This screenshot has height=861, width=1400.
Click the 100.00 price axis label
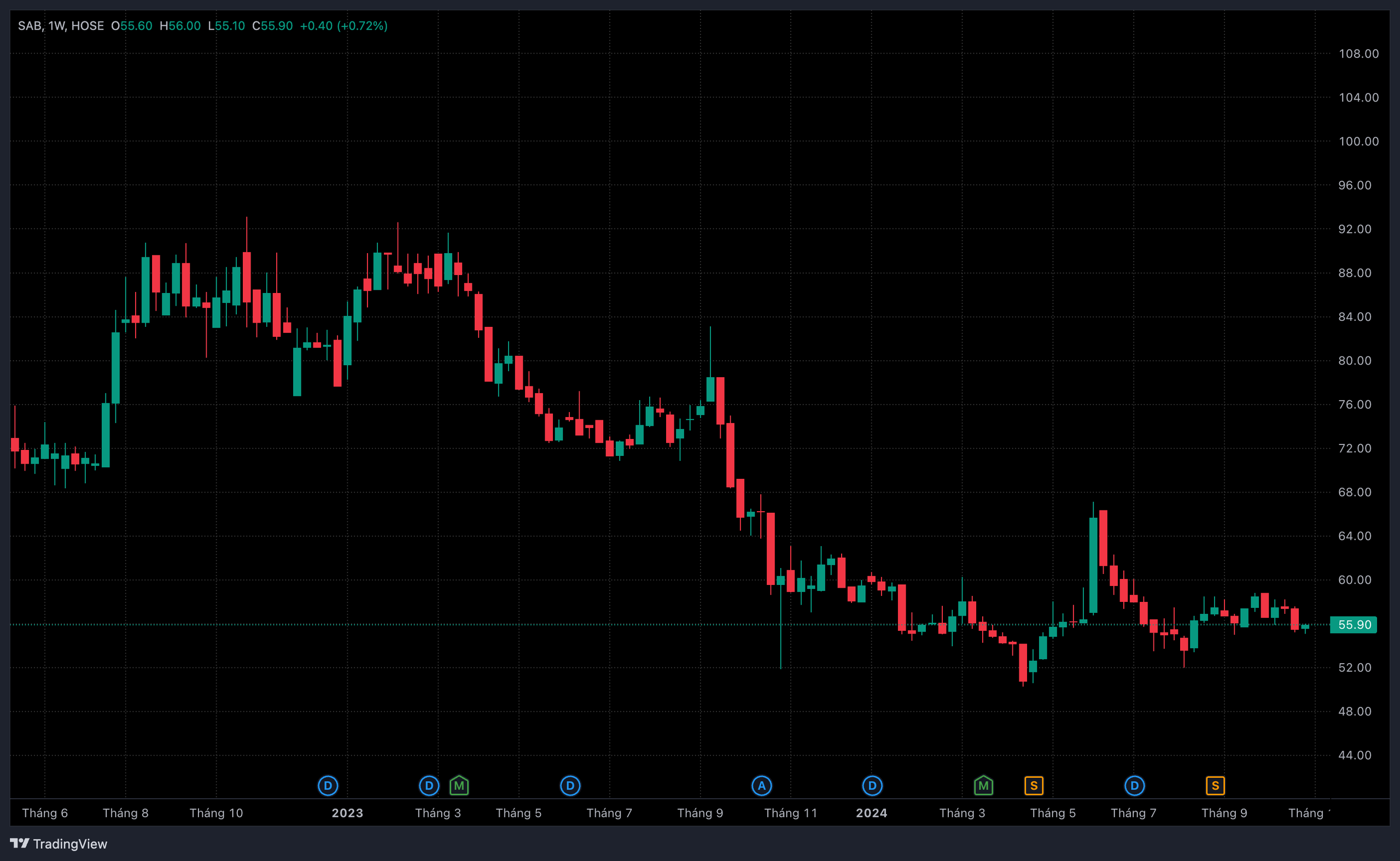tap(1358, 141)
